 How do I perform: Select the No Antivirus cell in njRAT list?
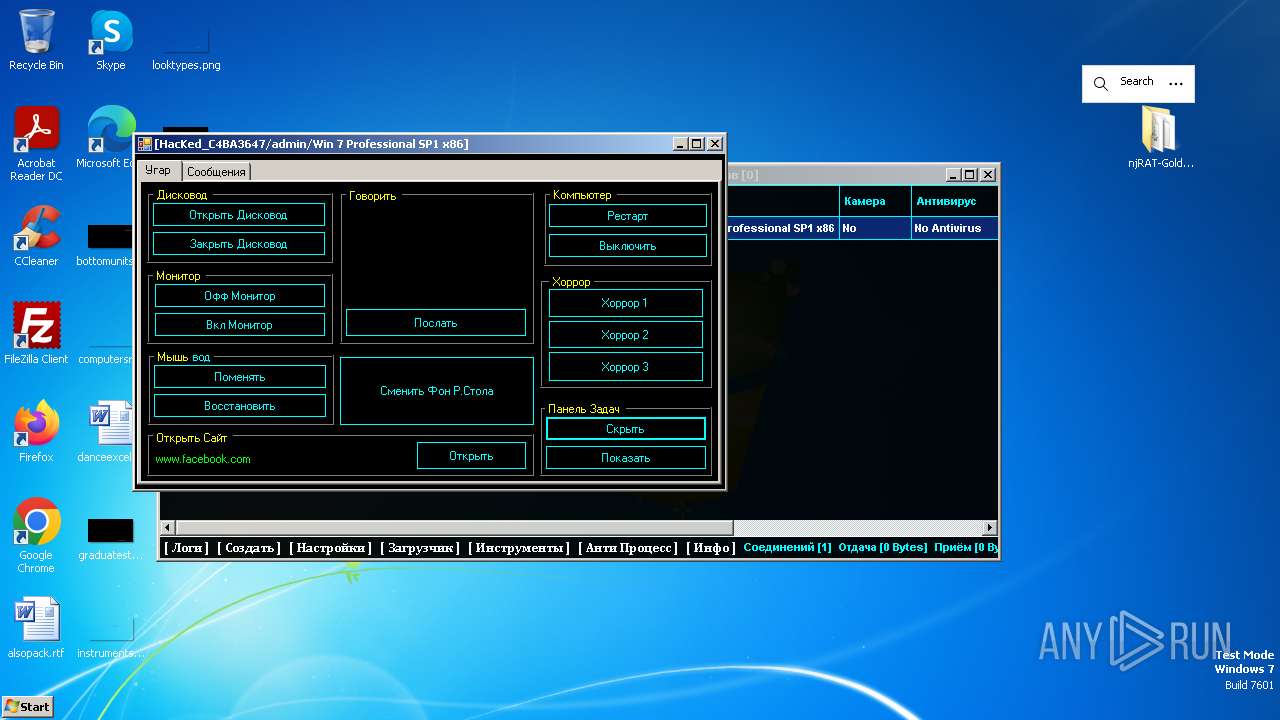[954, 228]
